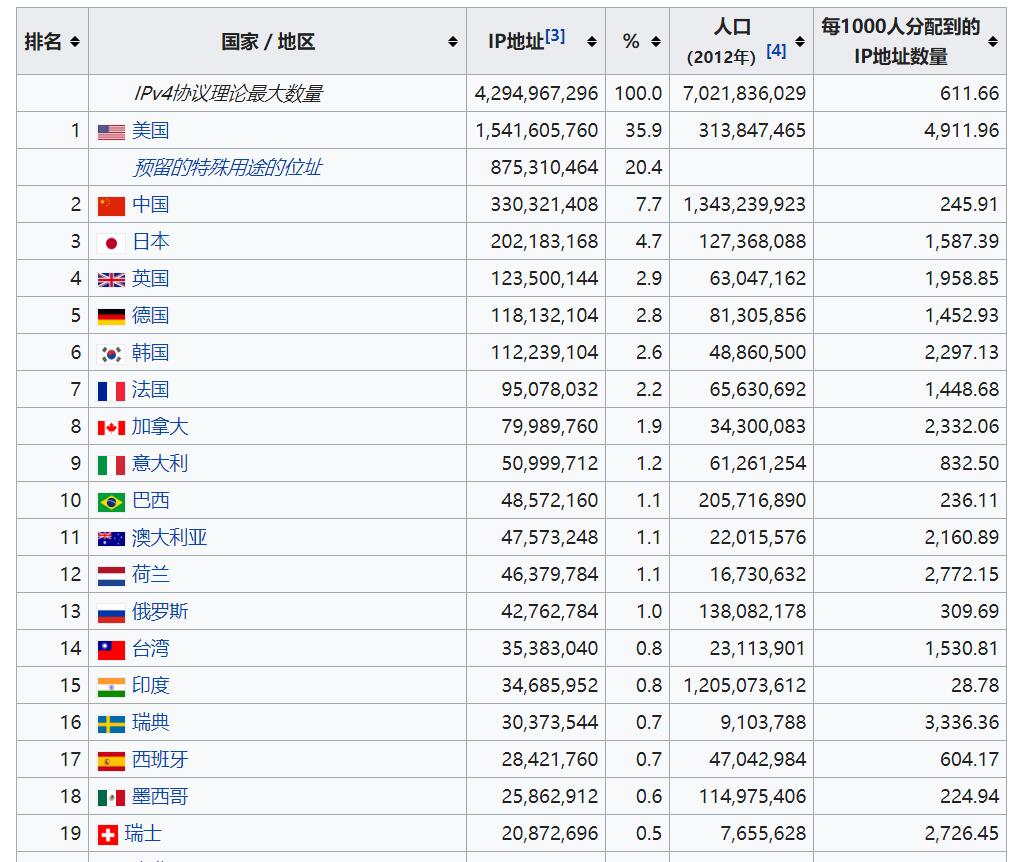Click the Russia flag icon
This screenshot has height=862, width=1024.
tap(111, 613)
